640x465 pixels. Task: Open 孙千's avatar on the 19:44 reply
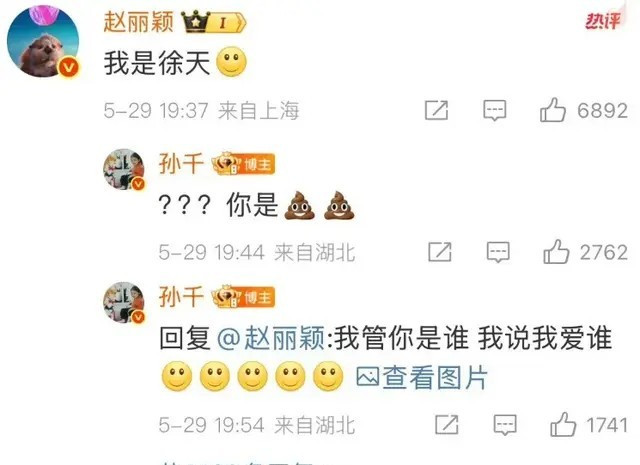click(124, 169)
